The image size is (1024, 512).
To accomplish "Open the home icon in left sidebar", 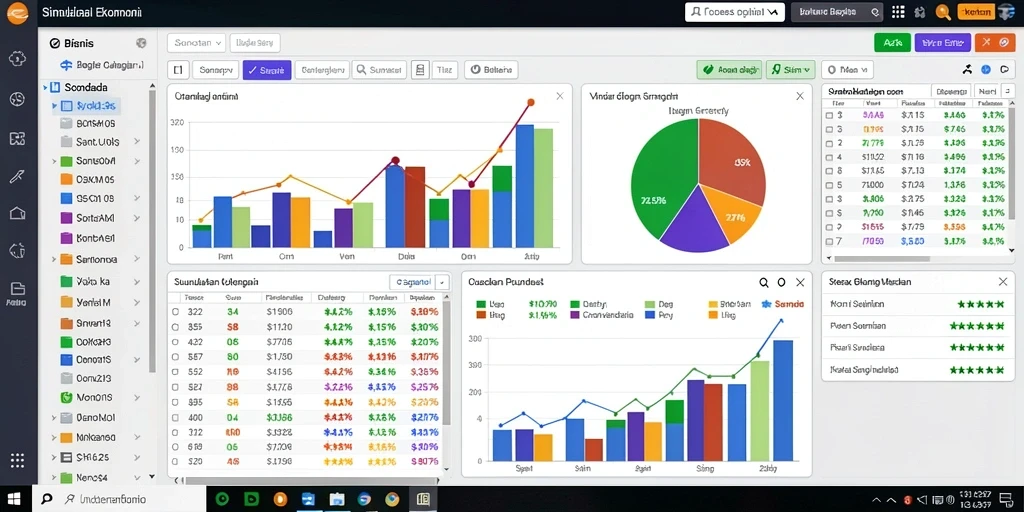I will click(18, 213).
